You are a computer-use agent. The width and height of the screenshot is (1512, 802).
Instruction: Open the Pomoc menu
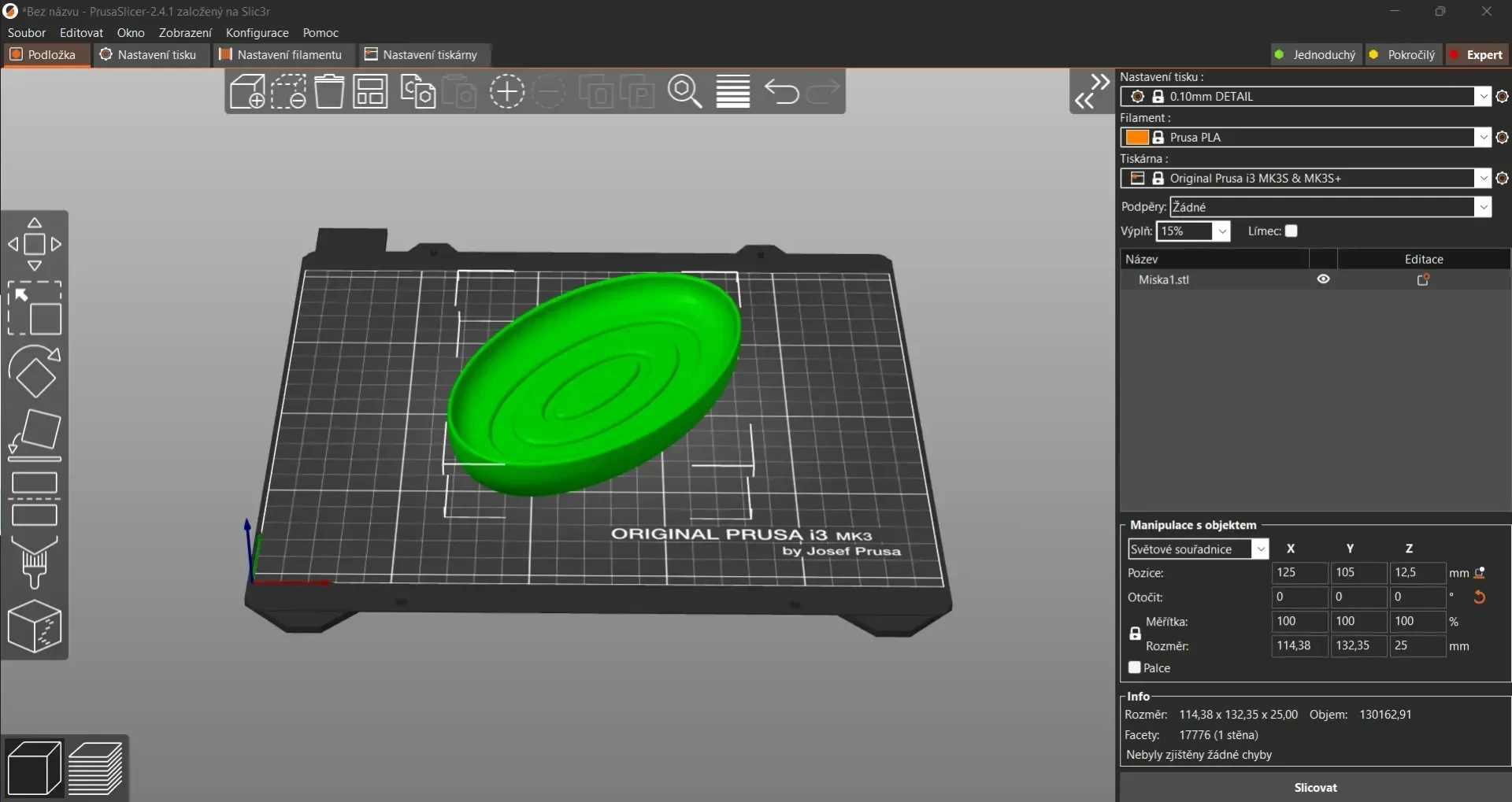point(321,32)
